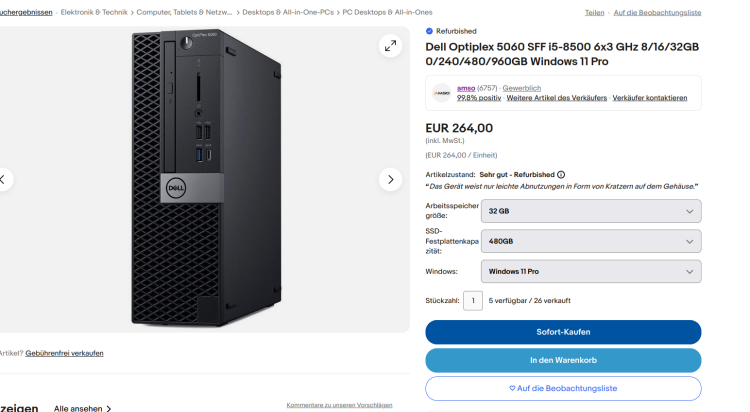Click Teilen link at top

click(x=595, y=12)
